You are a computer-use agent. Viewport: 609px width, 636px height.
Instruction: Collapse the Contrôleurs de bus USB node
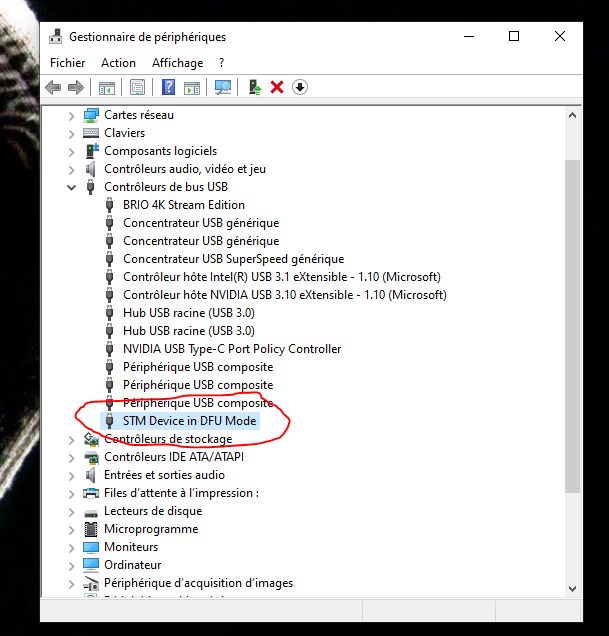click(x=71, y=187)
